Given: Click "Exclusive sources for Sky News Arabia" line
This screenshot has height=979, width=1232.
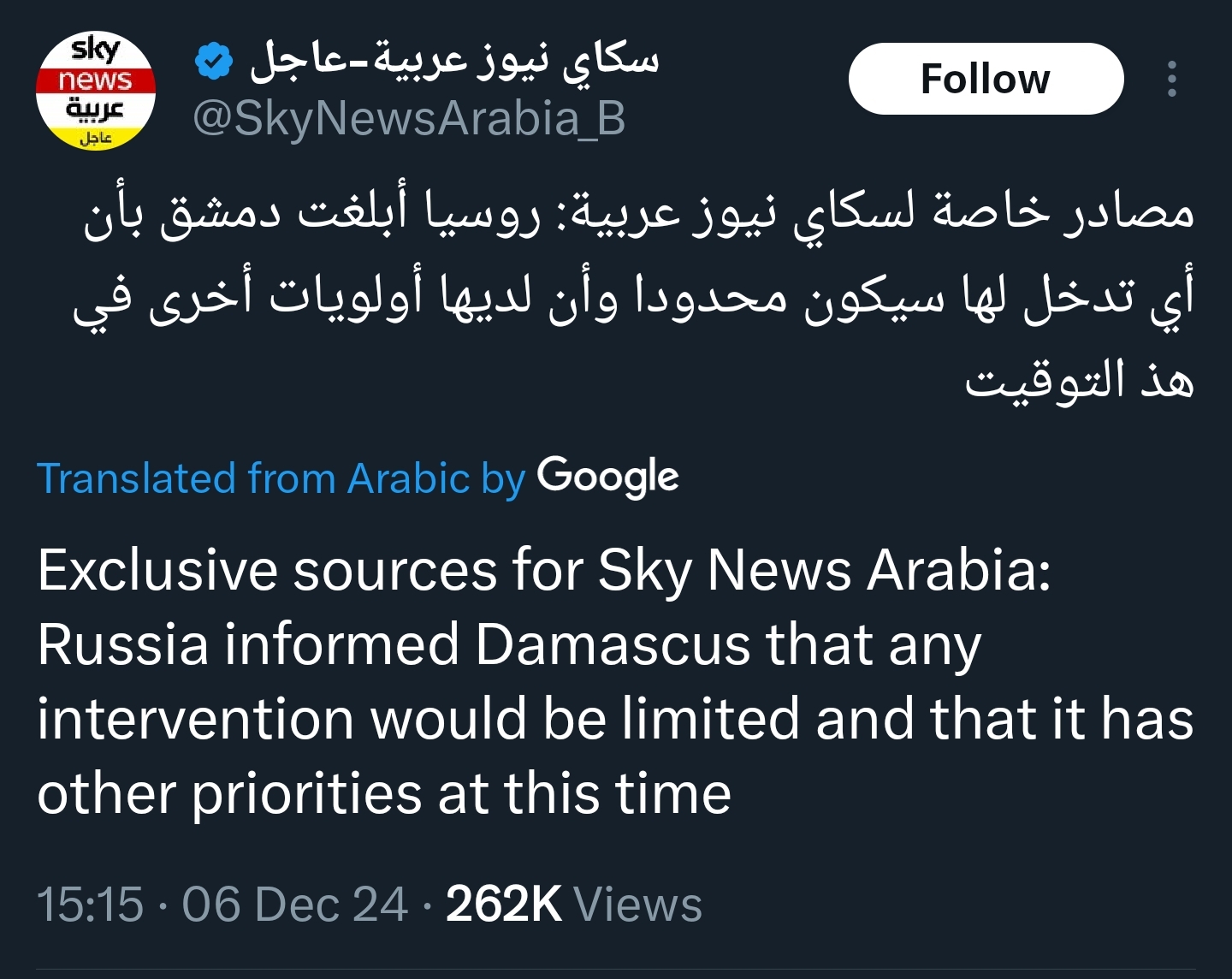Looking at the screenshot, I should 543,570.
